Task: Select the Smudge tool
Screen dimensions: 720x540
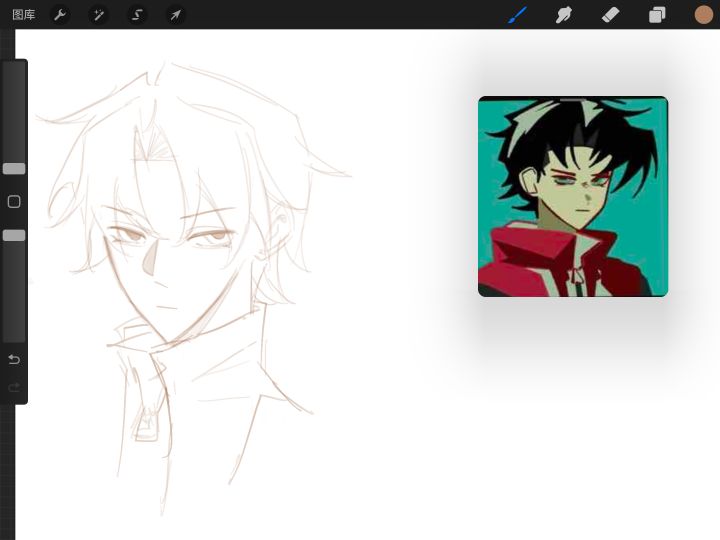Action: click(x=563, y=15)
